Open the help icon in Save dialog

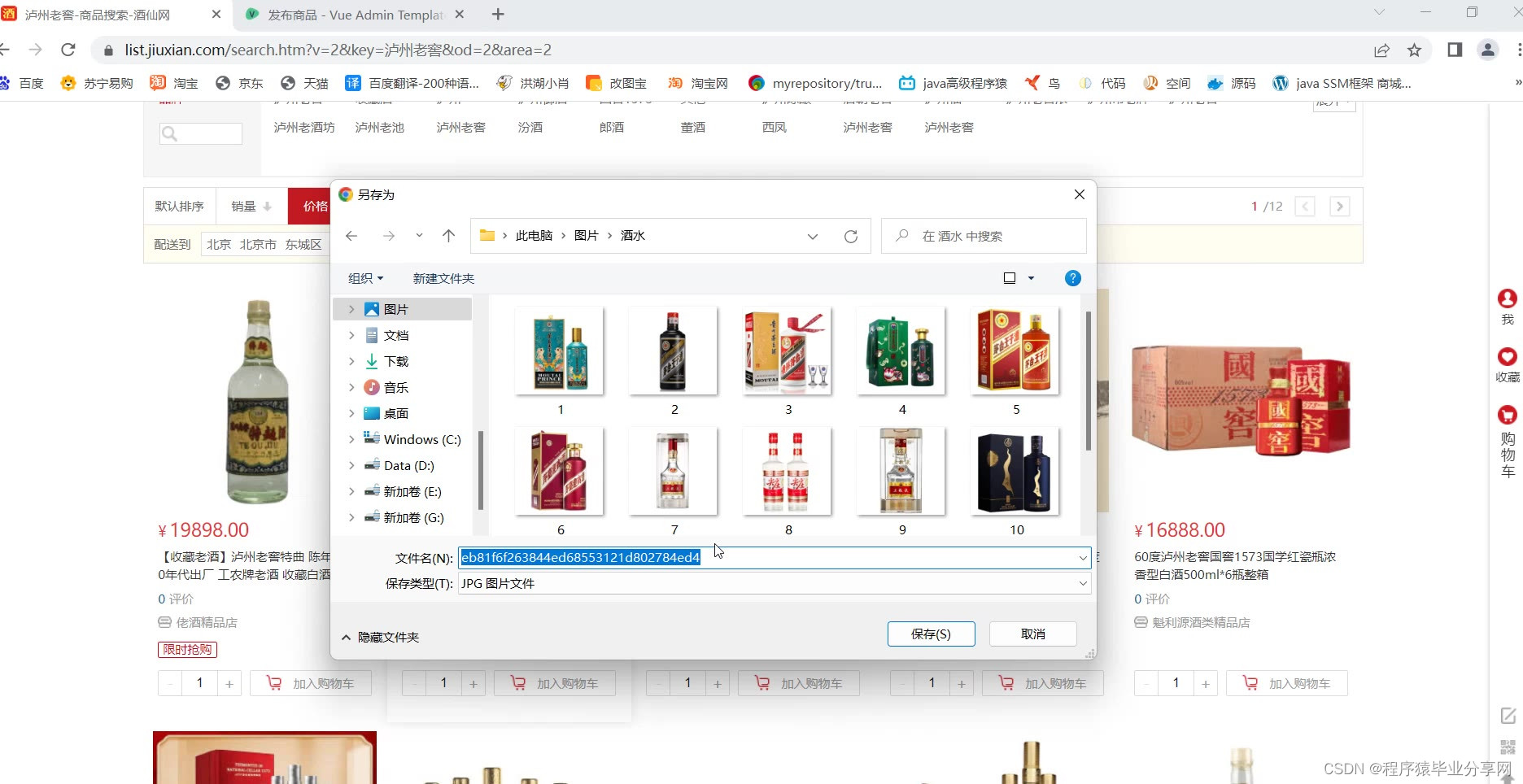(1073, 278)
